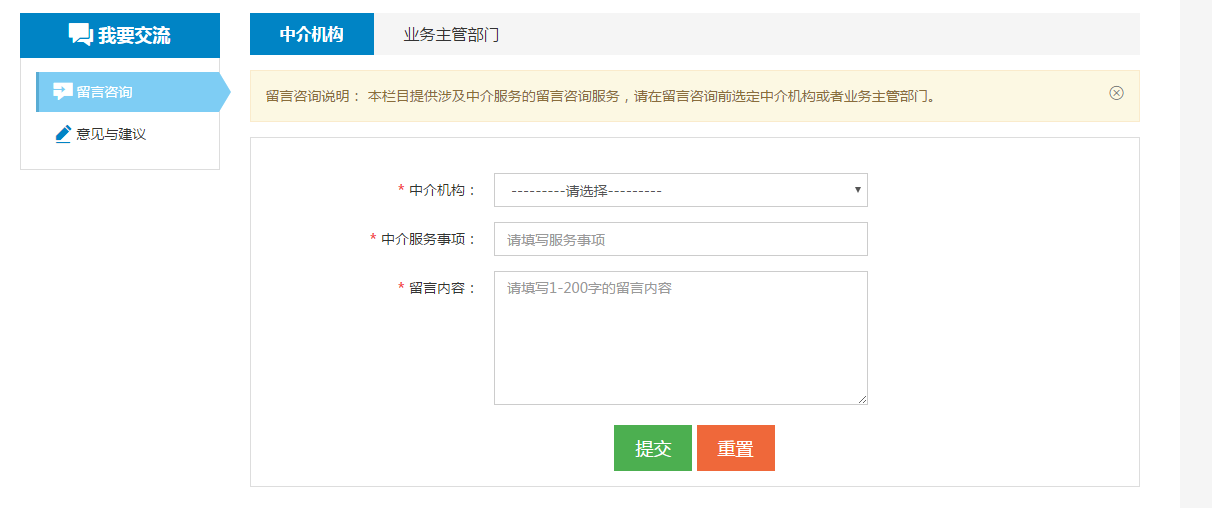Screen dimensions: 1212x508
Task: Click the 留言咨询说明 notice text
Action: click(600, 96)
